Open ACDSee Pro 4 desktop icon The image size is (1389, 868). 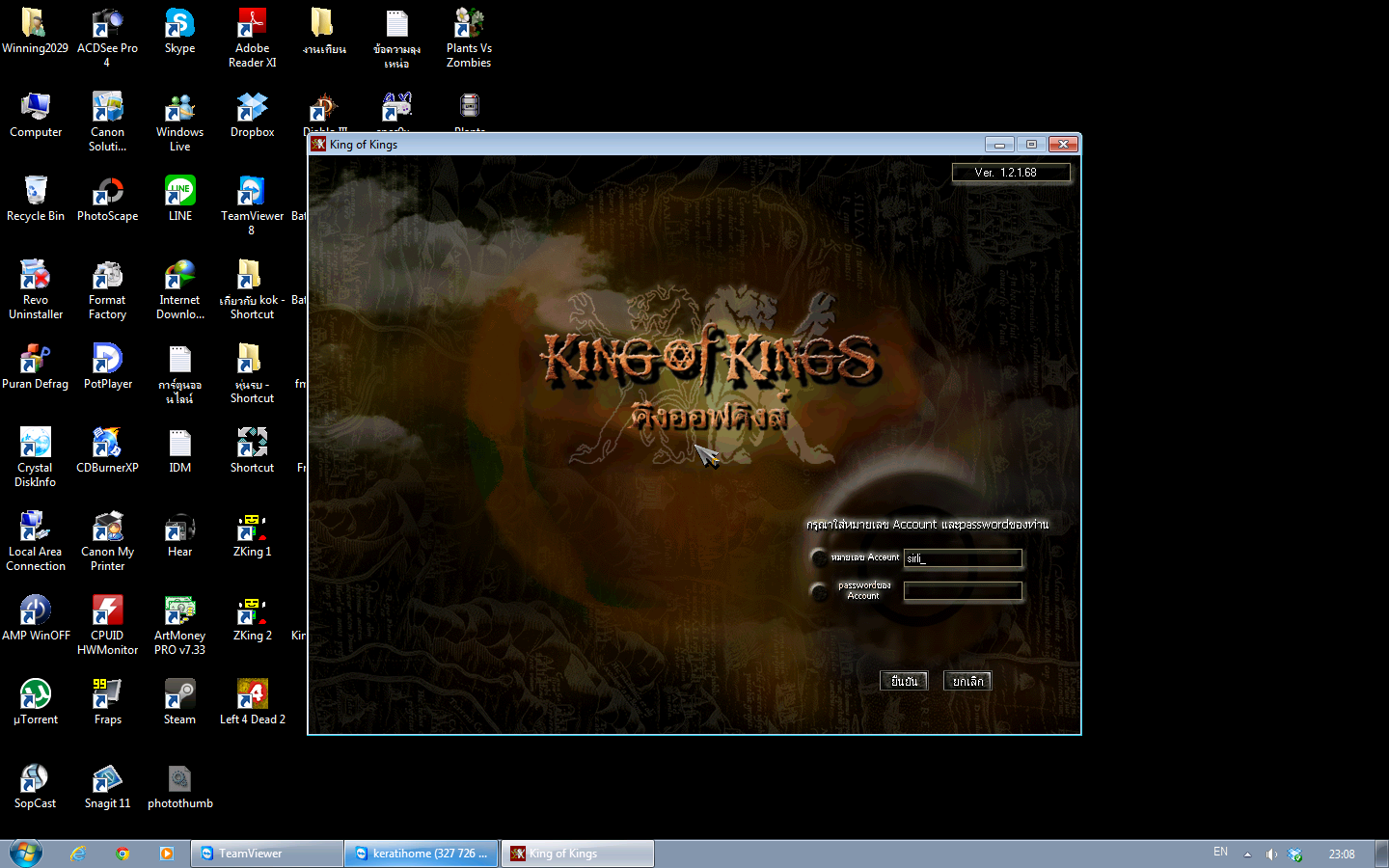107,38
